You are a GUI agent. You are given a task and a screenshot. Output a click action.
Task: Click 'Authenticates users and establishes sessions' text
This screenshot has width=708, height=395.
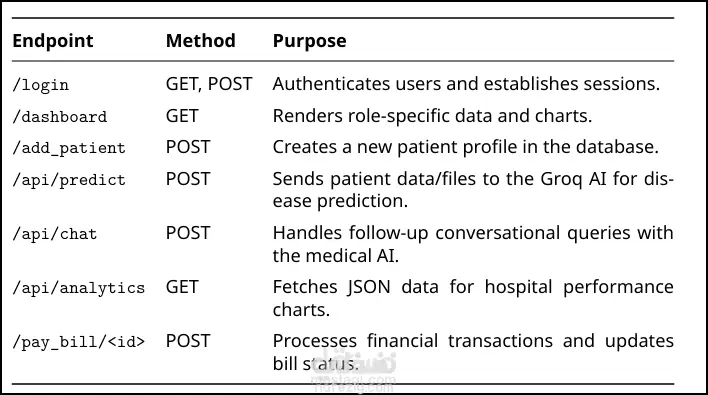[x=466, y=84]
